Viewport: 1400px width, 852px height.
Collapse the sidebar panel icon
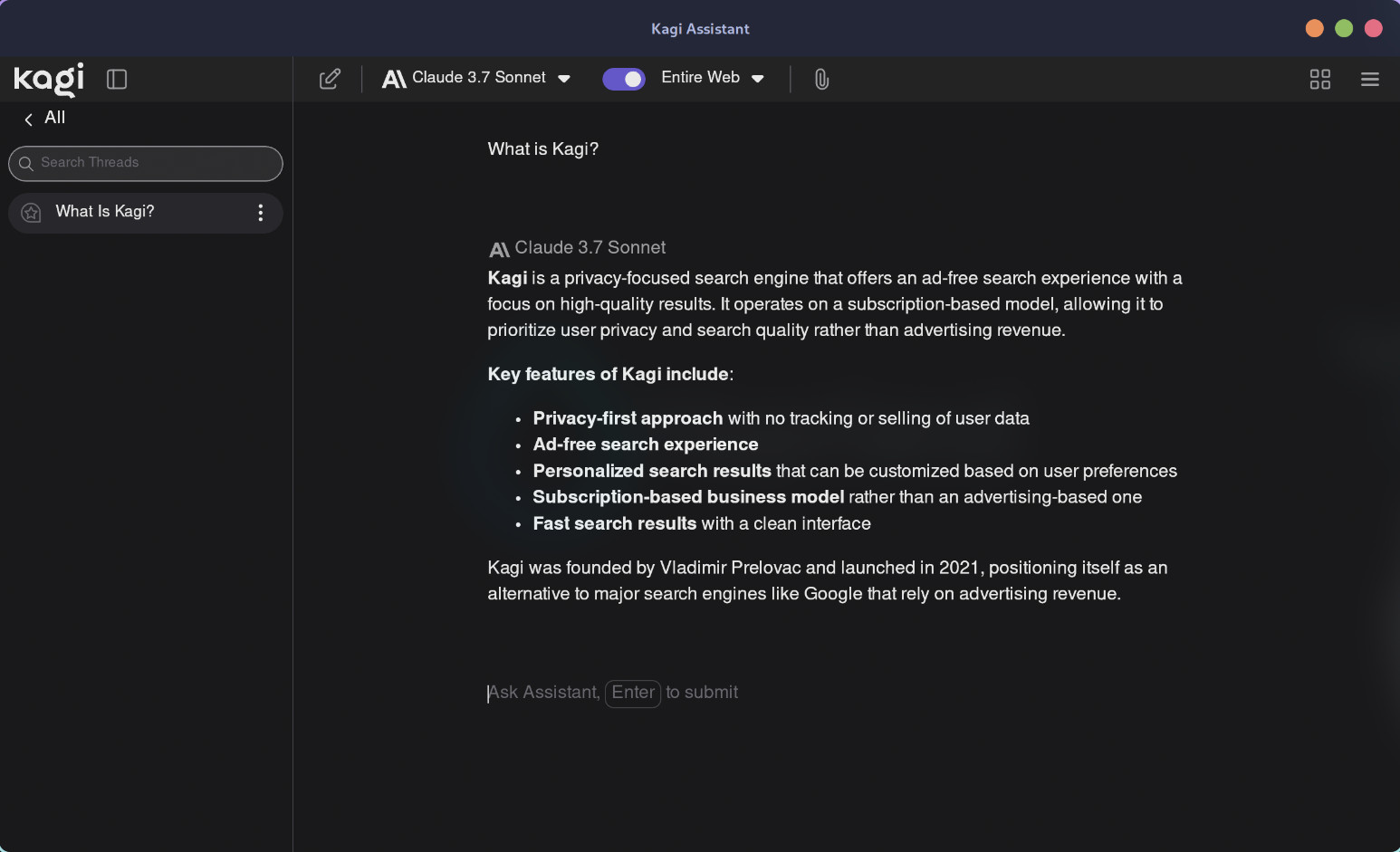click(x=117, y=80)
